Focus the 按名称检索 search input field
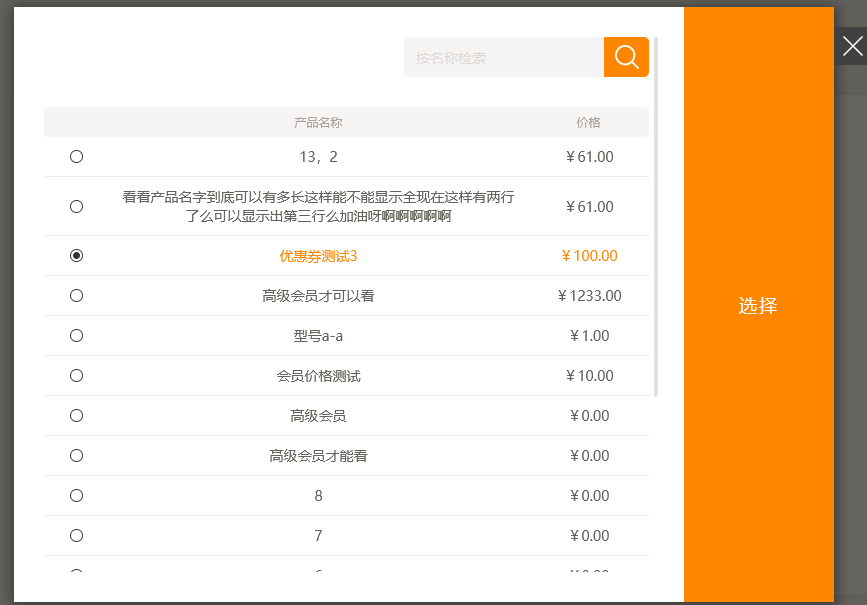The width and height of the screenshot is (867, 605). coord(504,58)
